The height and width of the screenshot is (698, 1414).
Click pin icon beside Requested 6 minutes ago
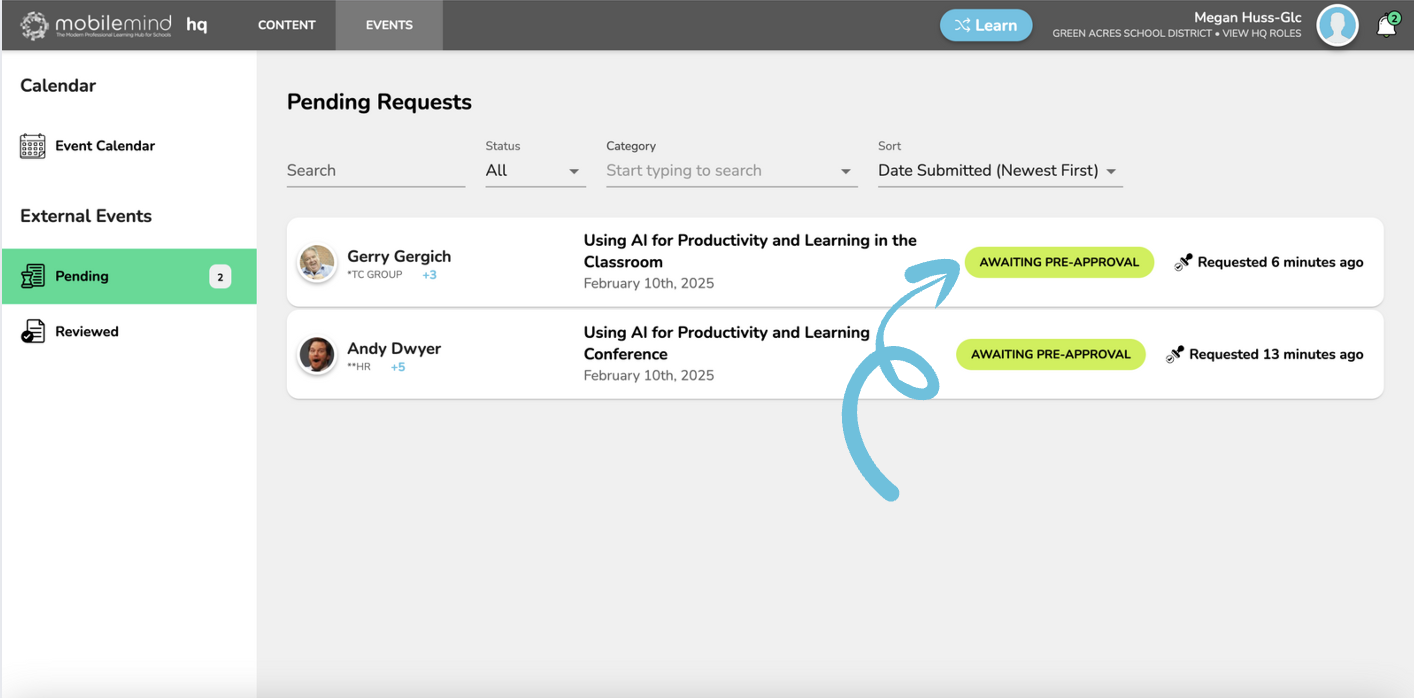click(x=1183, y=263)
